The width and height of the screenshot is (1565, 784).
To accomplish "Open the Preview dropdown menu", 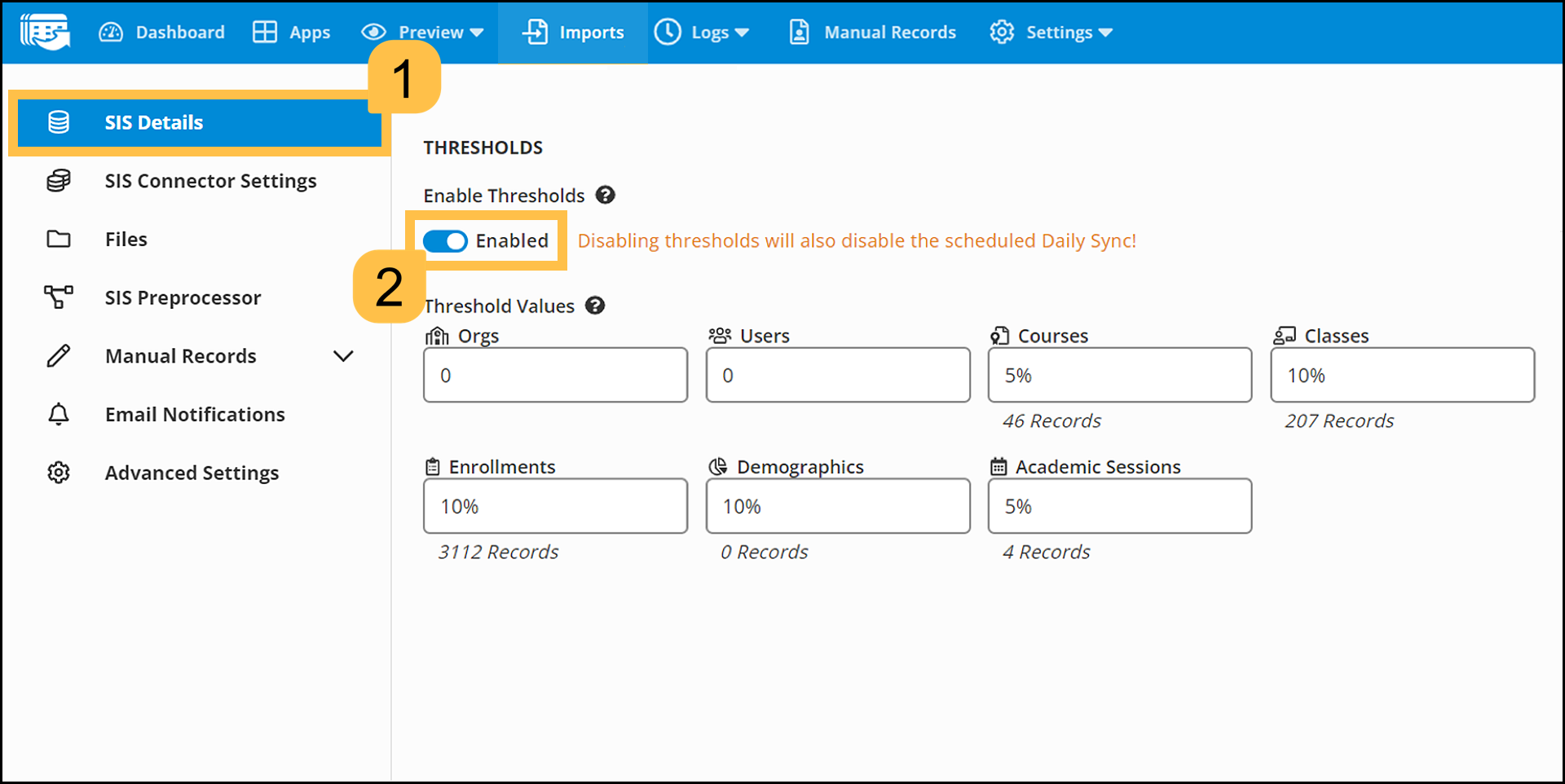I will pyautogui.click(x=423, y=33).
